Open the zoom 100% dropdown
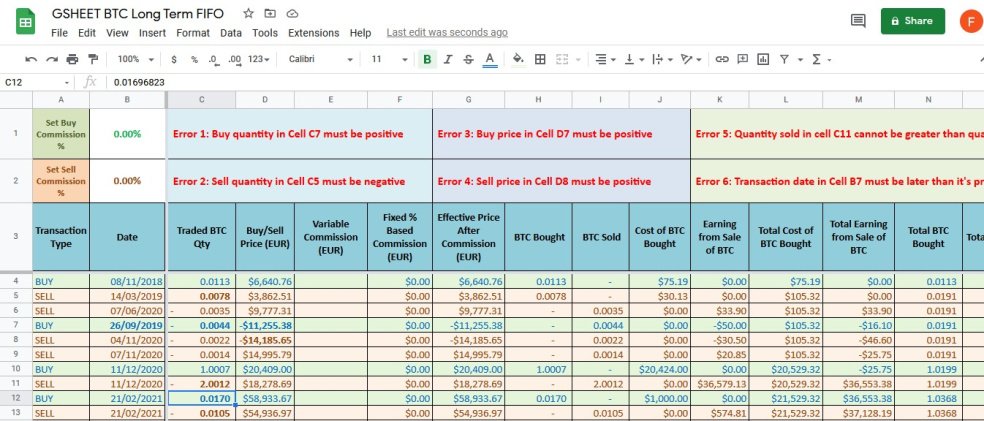The width and height of the screenshot is (984, 421). (x=134, y=60)
